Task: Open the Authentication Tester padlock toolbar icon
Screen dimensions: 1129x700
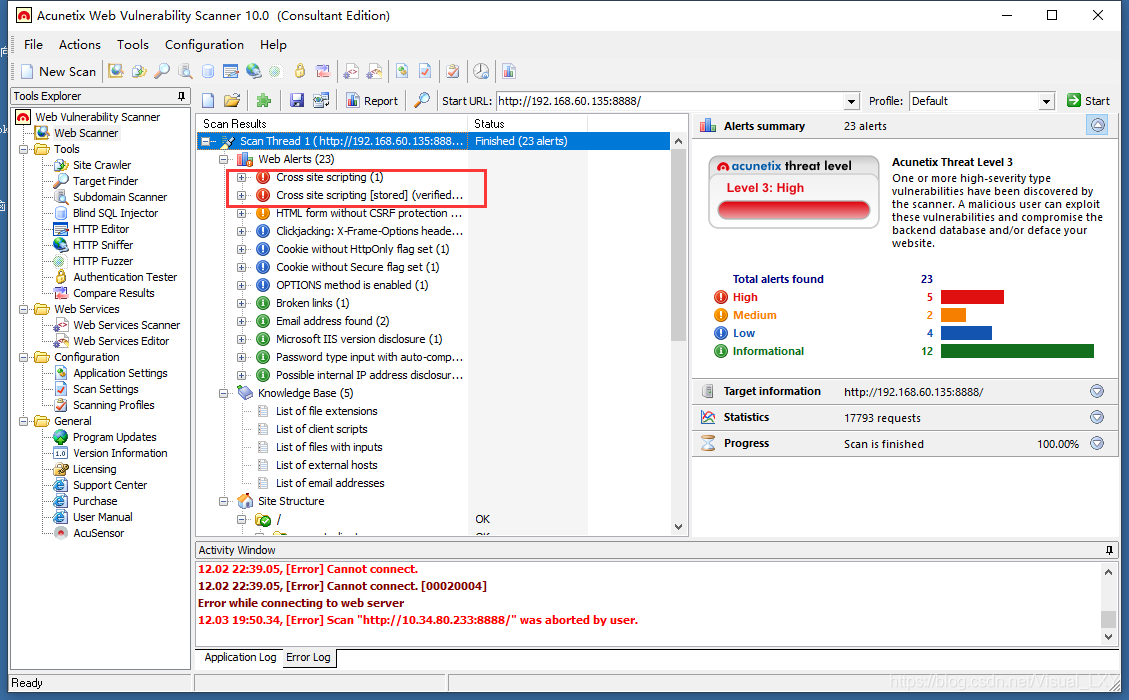Action: 300,71
